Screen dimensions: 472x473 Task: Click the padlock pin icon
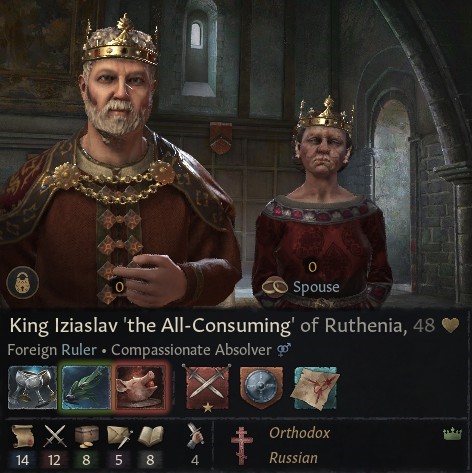pyautogui.click(x=22, y=282)
